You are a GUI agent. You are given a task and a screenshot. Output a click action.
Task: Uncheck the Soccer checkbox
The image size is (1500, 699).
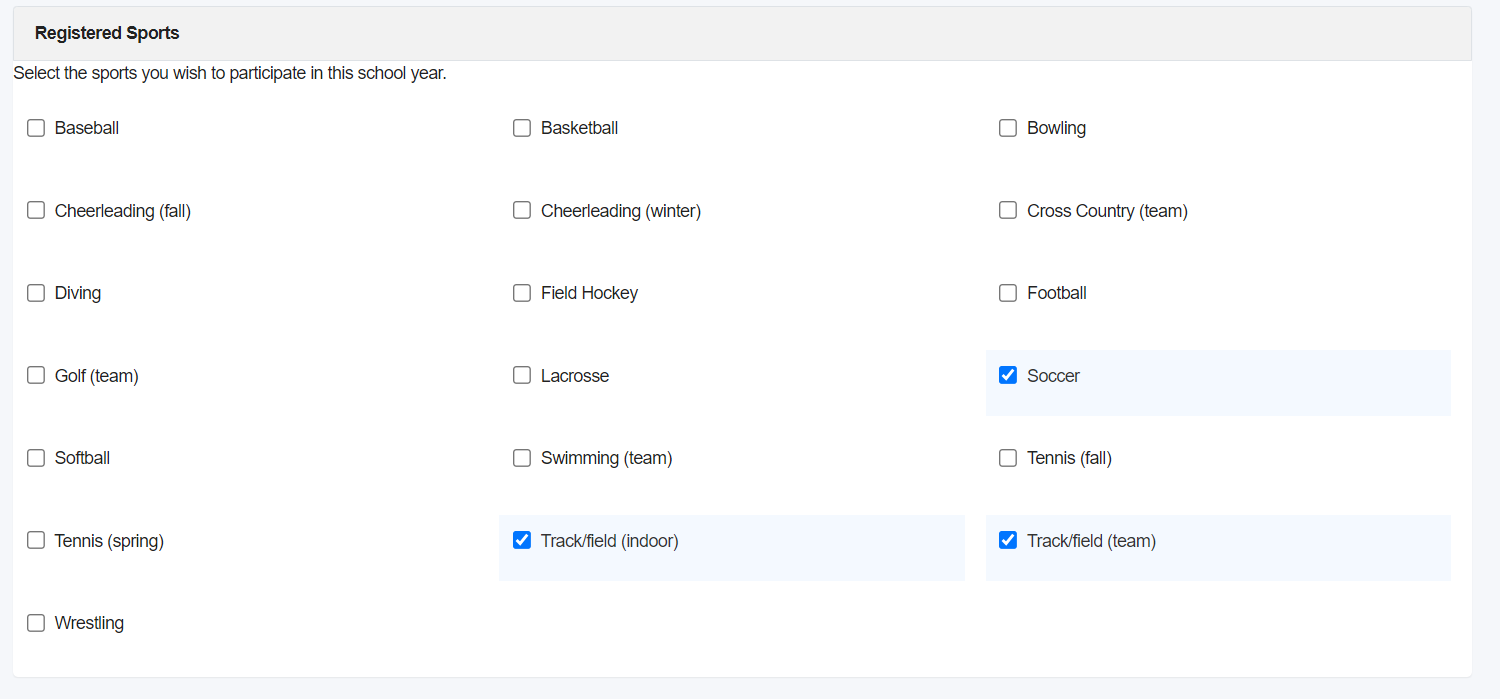tap(1007, 375)
